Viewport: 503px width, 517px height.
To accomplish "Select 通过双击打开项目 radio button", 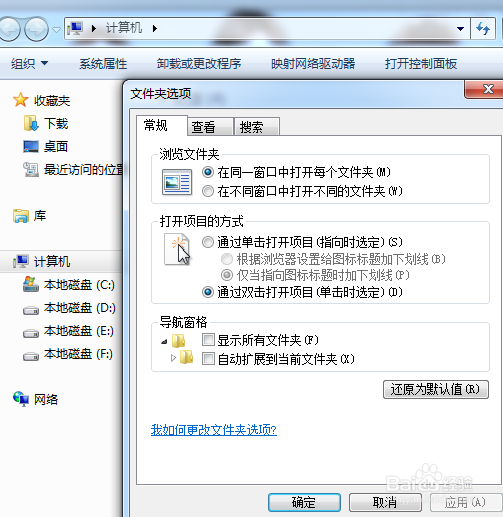I will point(208,292).
